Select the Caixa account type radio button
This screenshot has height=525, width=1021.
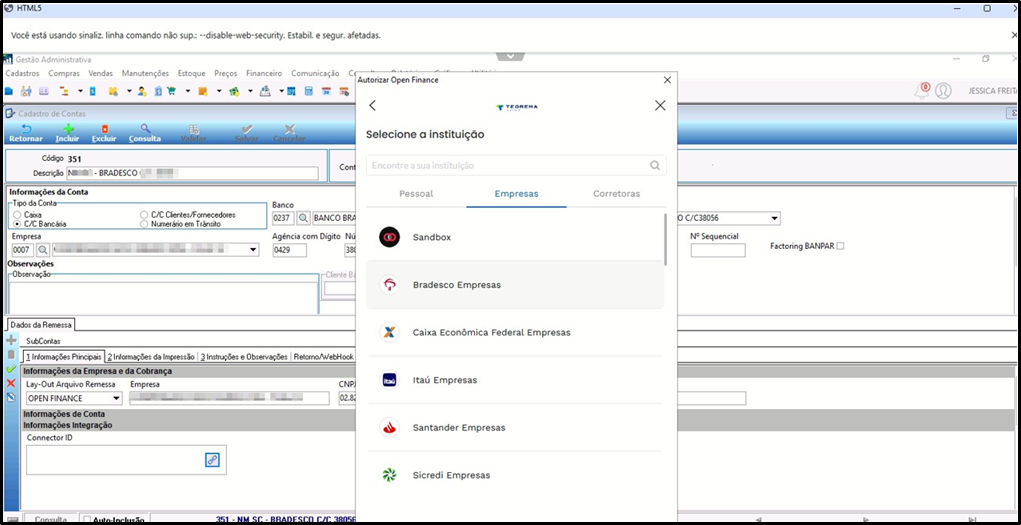[x=17, y=214]
